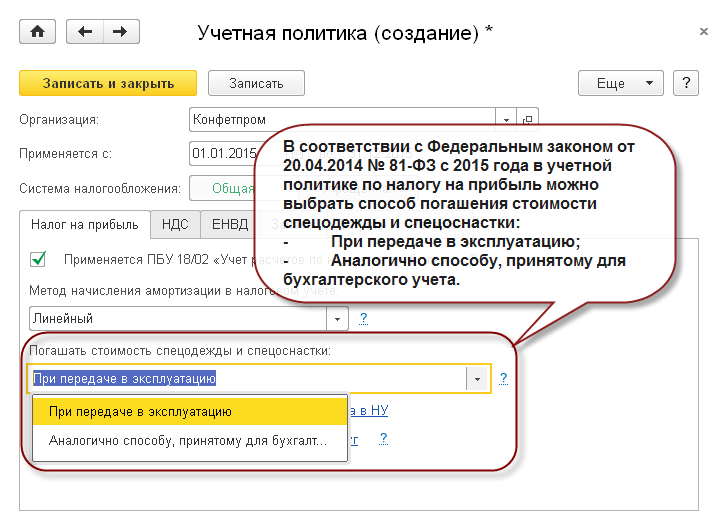726x525 pixels.
Task: Expand the Организация dropdown arrow
Action: (506, 120)
